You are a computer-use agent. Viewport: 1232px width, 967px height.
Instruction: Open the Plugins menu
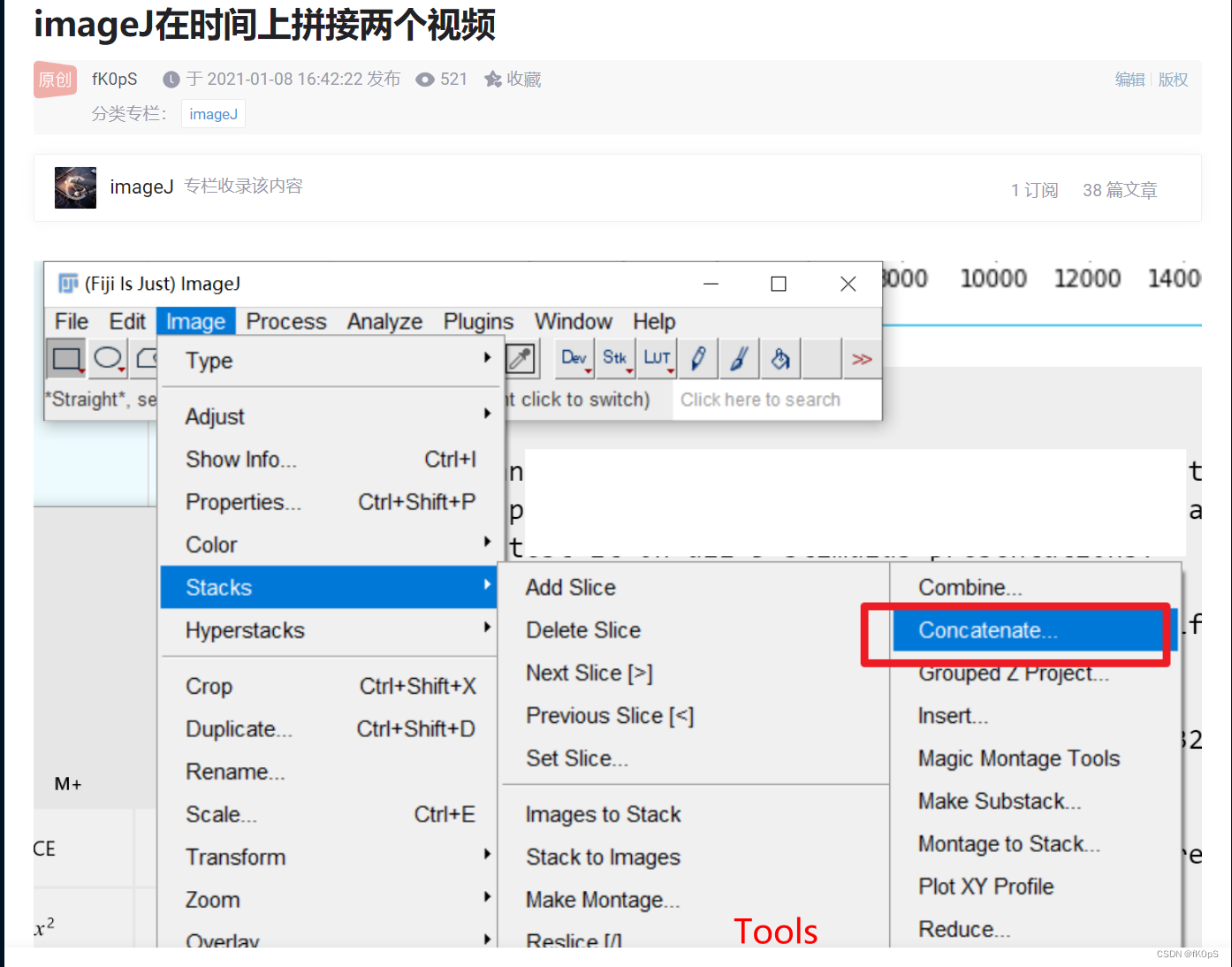477,322
